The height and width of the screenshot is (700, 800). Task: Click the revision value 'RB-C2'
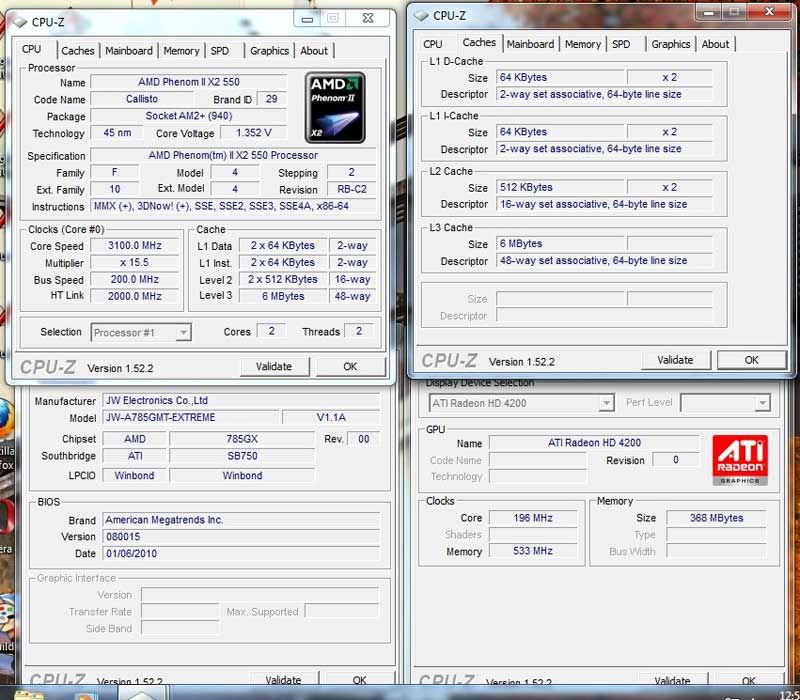click(352, 189)
